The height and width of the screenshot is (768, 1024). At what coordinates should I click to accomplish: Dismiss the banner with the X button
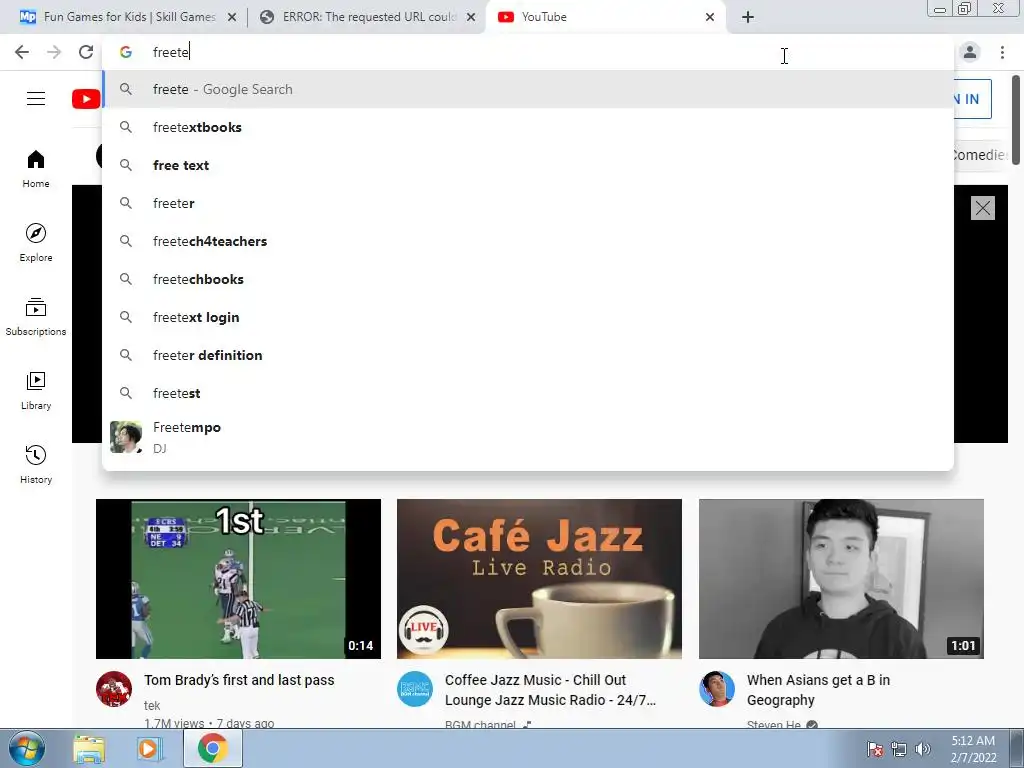pyautogui.click(x=982, y=208)
